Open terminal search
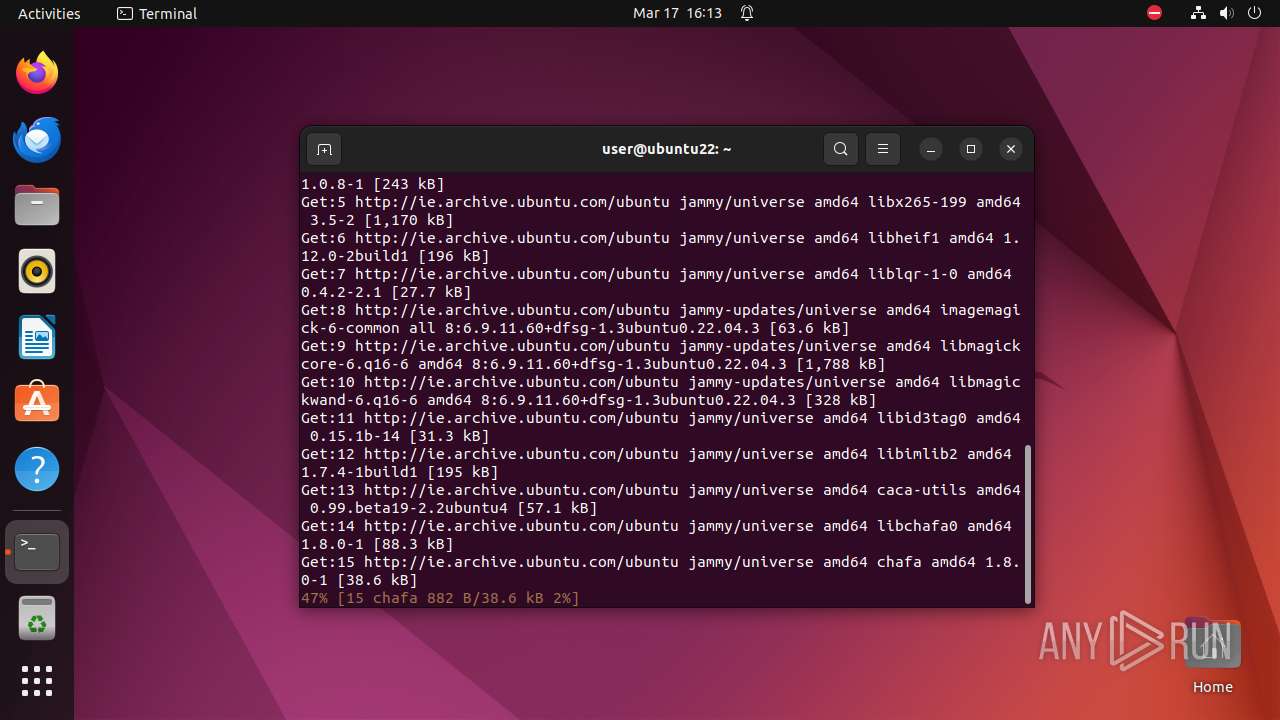Image resolution: width=1280 pixels, height=720 pixels. (841, 149)
